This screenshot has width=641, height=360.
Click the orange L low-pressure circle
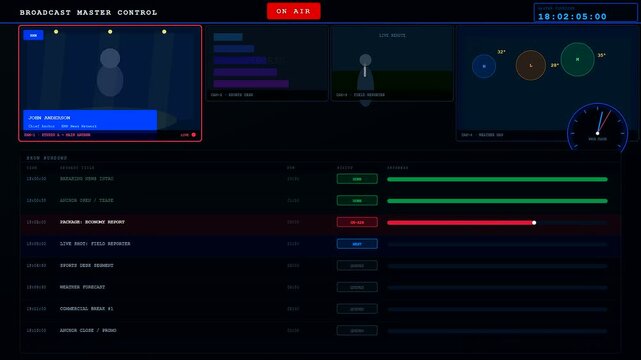pyautogui.click(x=531, y=65)
